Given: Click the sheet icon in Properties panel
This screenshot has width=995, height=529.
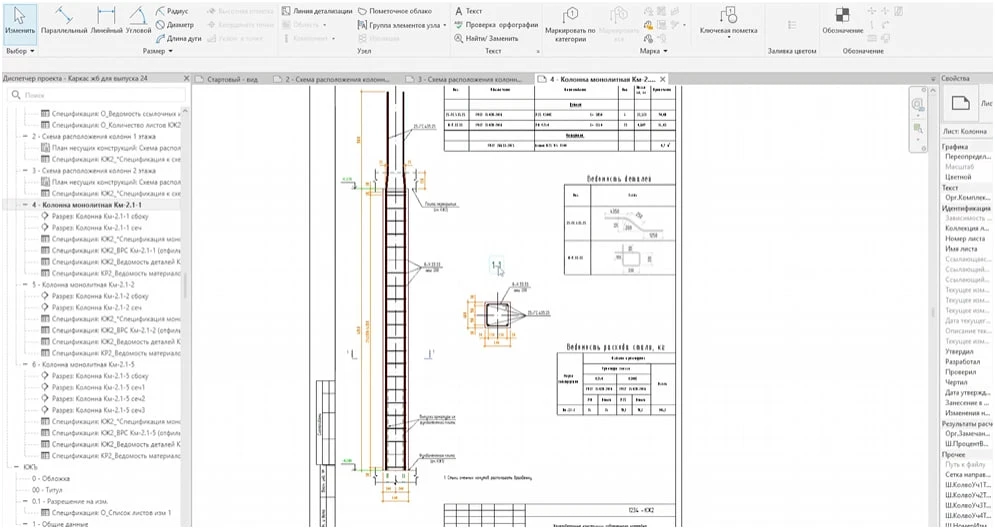Looking at the screenshot, I should point(960,104).
